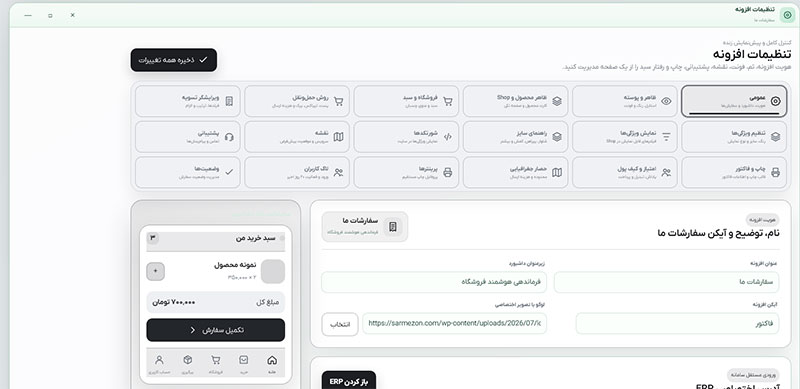800x389 pixels.
Task: Click the stack icon in راهنمای سایز
Action: coord(557,137)
